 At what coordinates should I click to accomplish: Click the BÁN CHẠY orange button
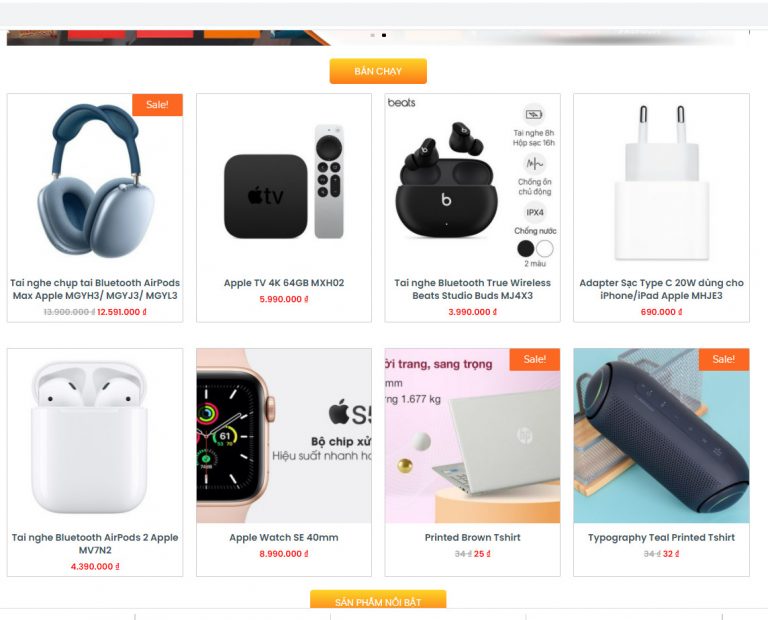378,71
